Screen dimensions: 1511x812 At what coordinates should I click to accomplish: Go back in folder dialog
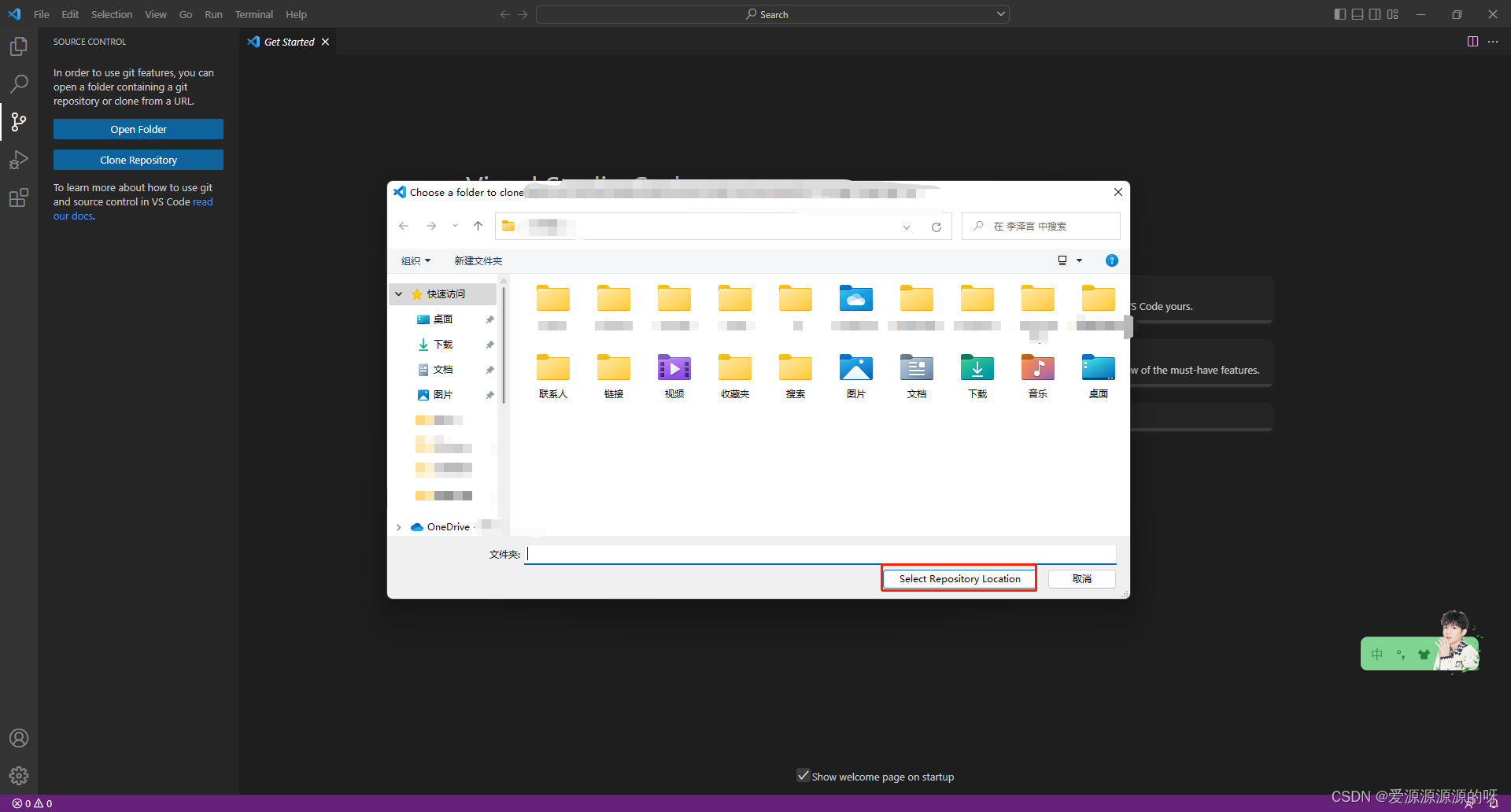click(404, 226)
